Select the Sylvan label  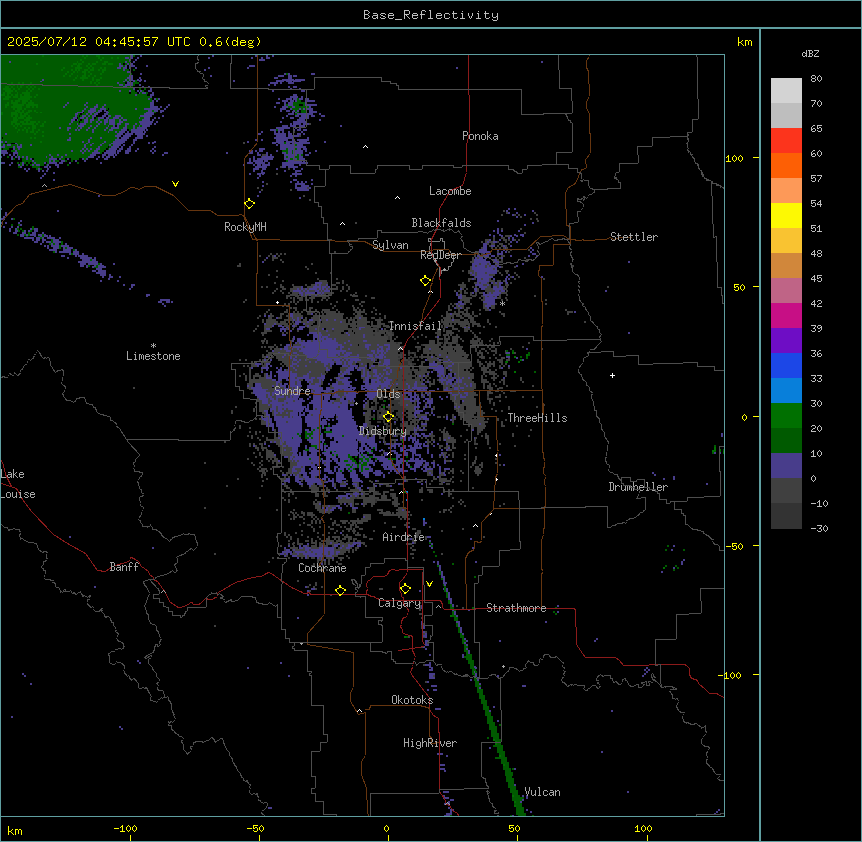coord(390,245)
